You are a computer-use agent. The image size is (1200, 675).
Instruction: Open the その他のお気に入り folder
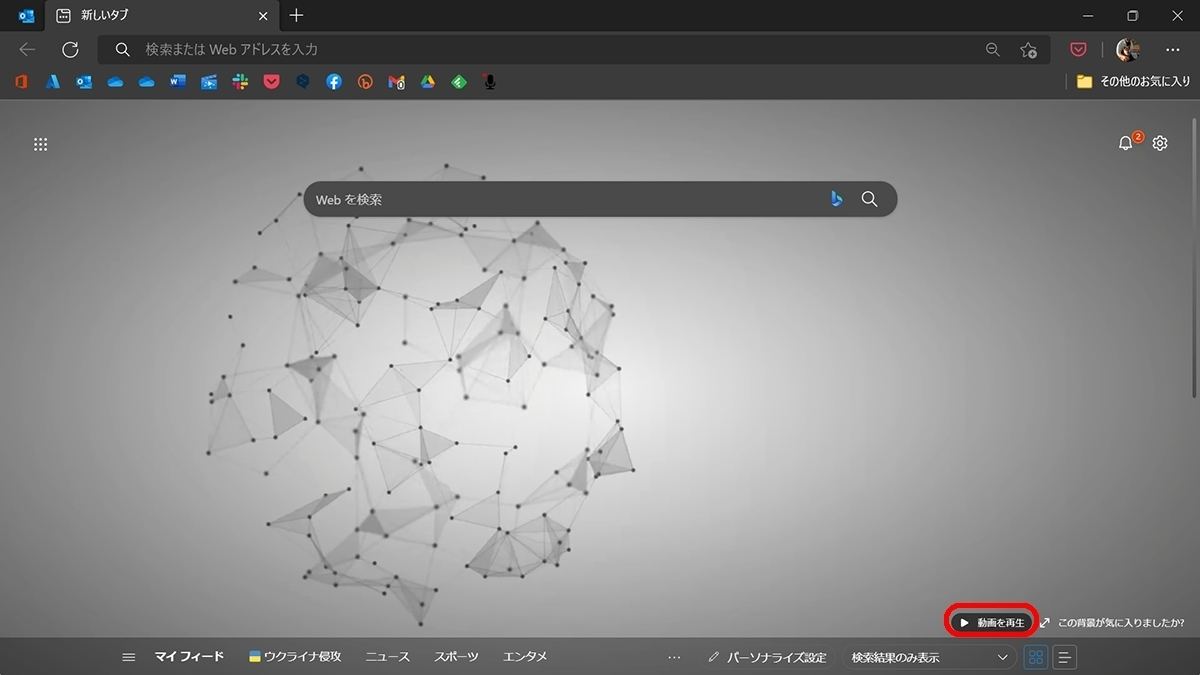(1134, 82)
